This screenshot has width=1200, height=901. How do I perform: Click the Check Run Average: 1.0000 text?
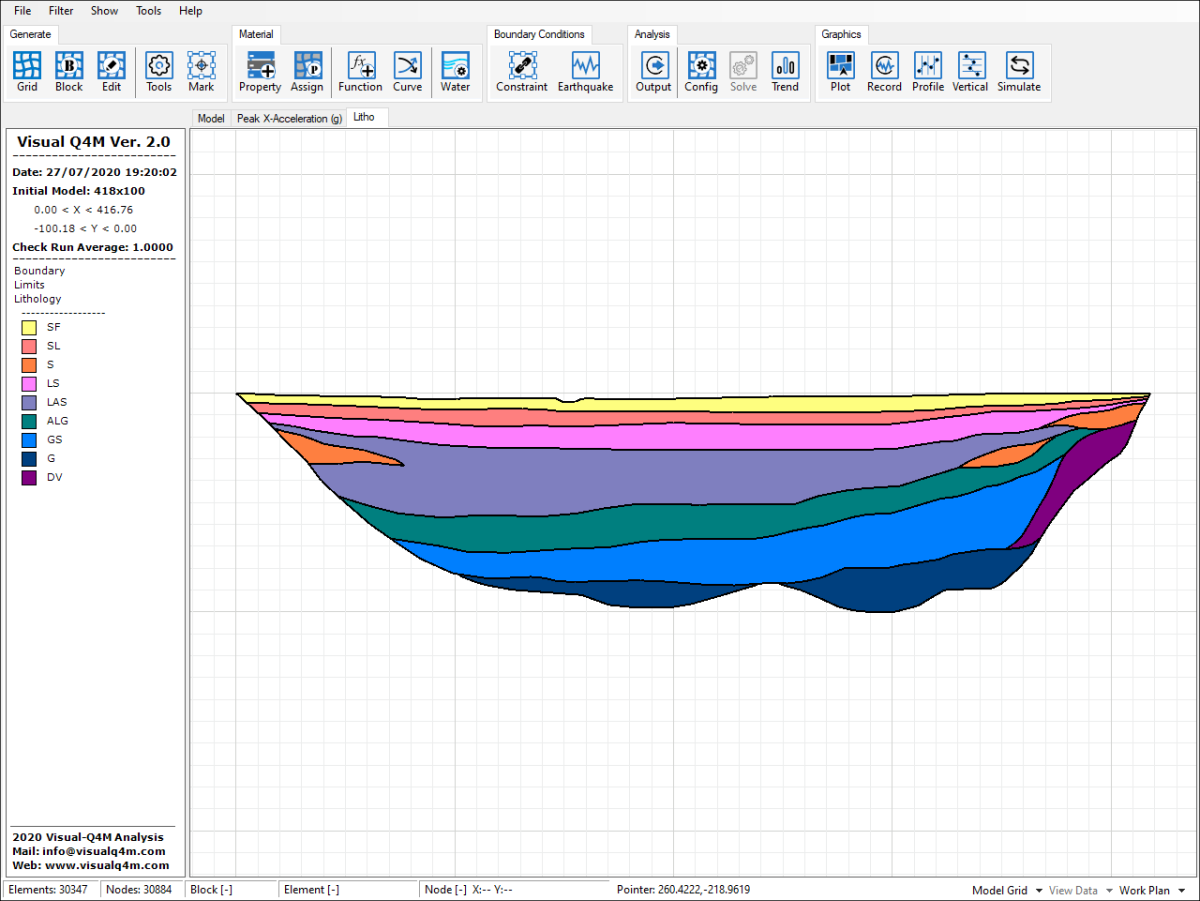tap(92, 247)
